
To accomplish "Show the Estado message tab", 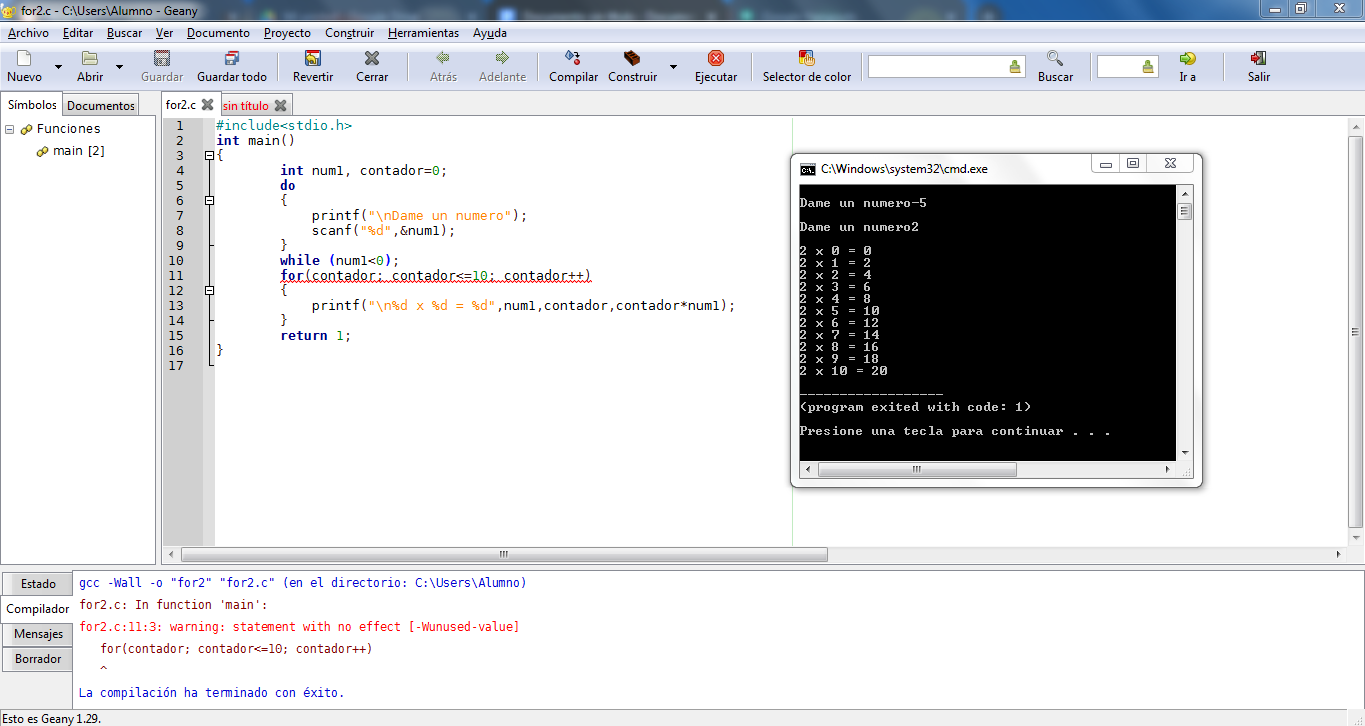I will [39, 584].
